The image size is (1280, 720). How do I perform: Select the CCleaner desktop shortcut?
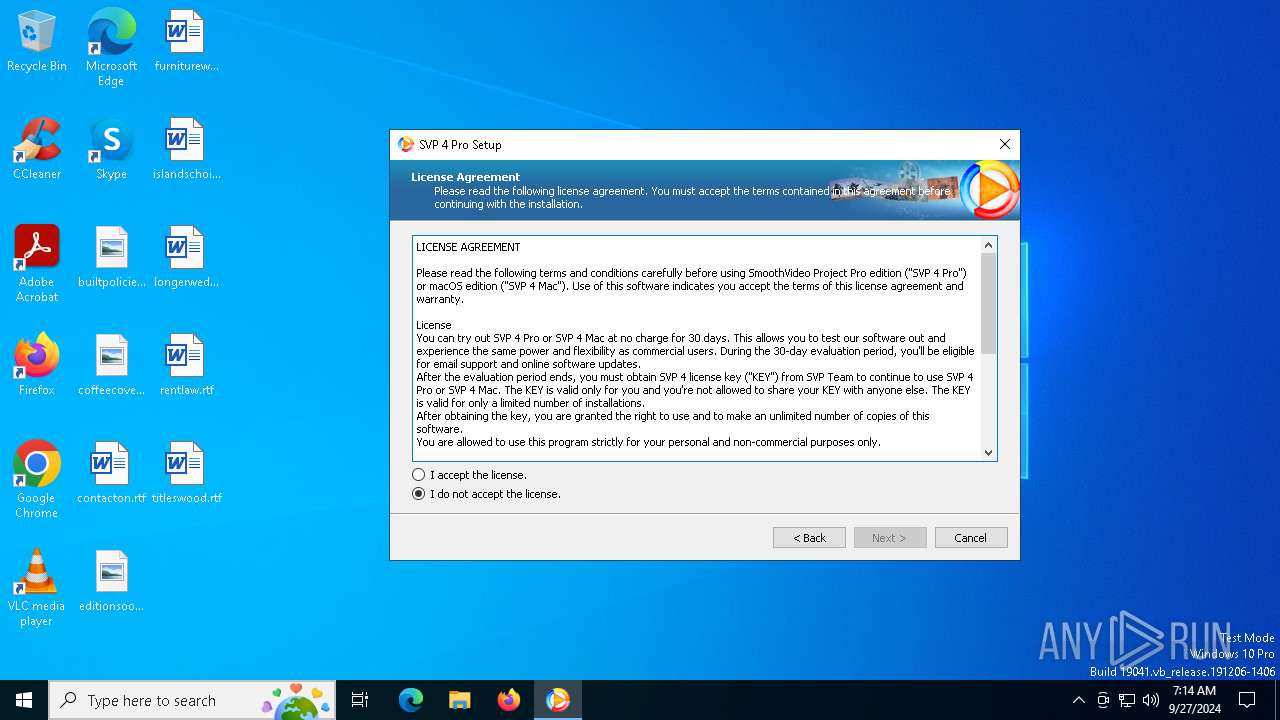pyautogui.click(x=37, y=150)
